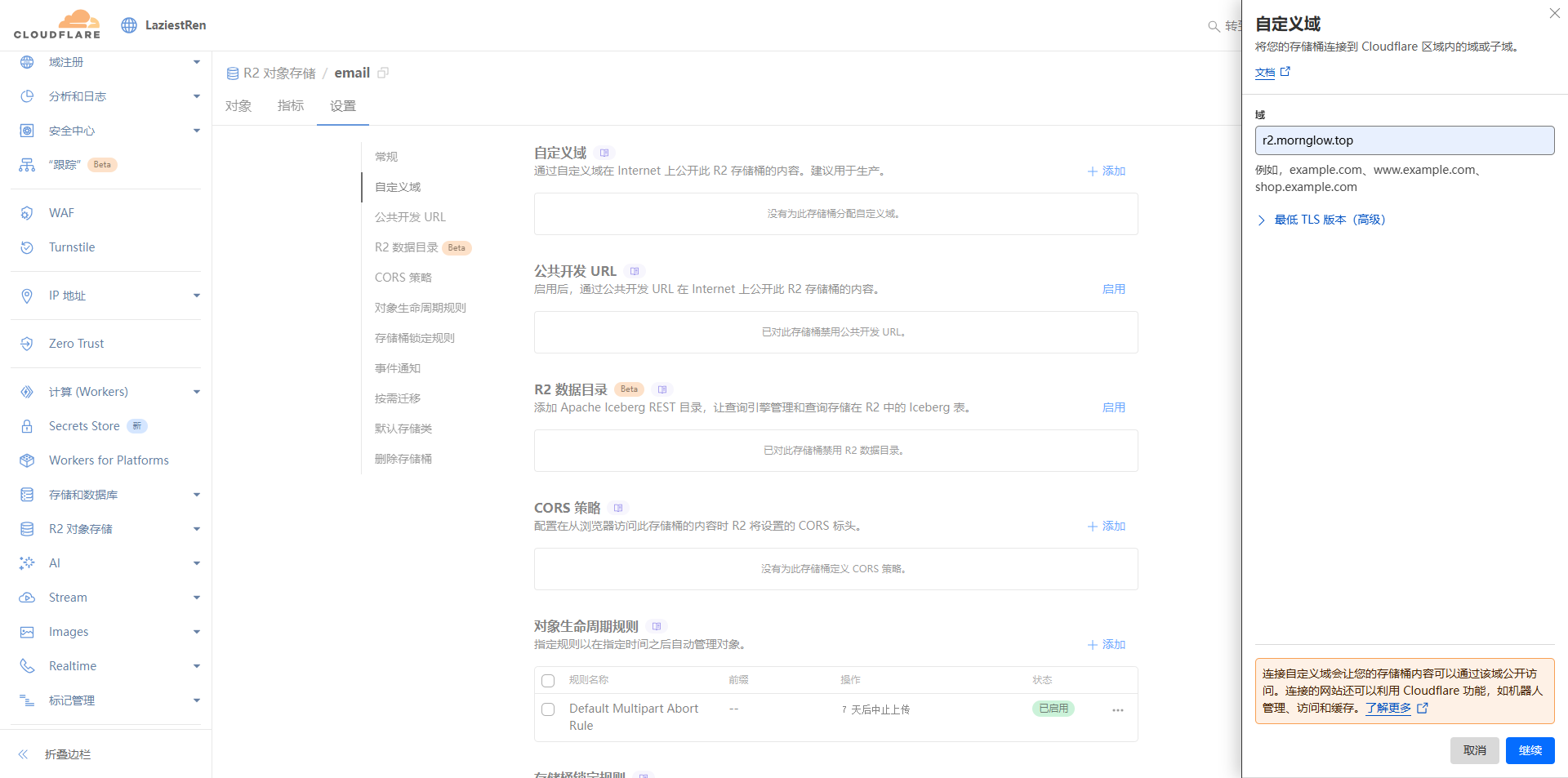1568x778 pixels.
Task: Open docs icon beside 自定义域 heading
Action: point(604,153)
